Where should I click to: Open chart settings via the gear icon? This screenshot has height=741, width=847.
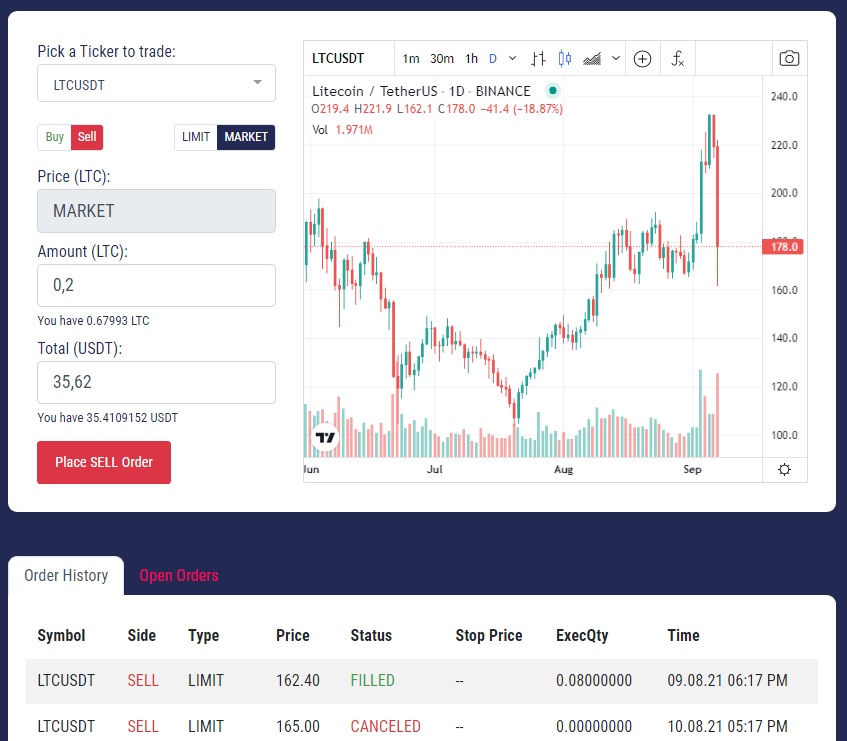784,469
